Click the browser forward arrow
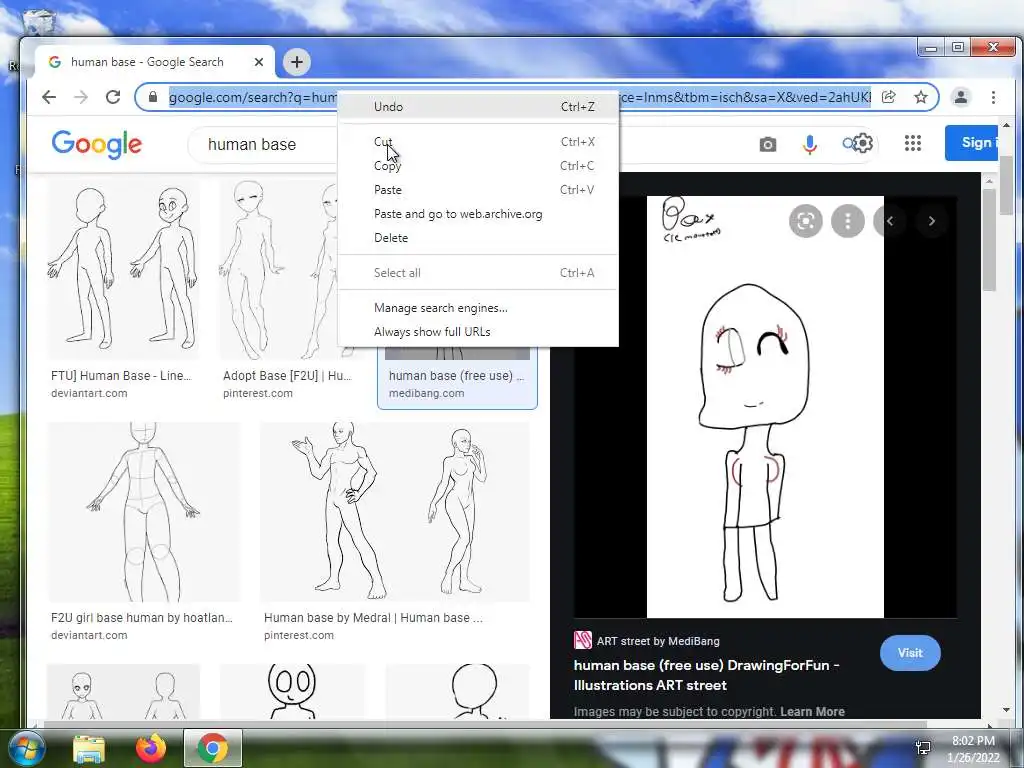The height and width of the screenshot is (768, 1024). coord(81,97)
